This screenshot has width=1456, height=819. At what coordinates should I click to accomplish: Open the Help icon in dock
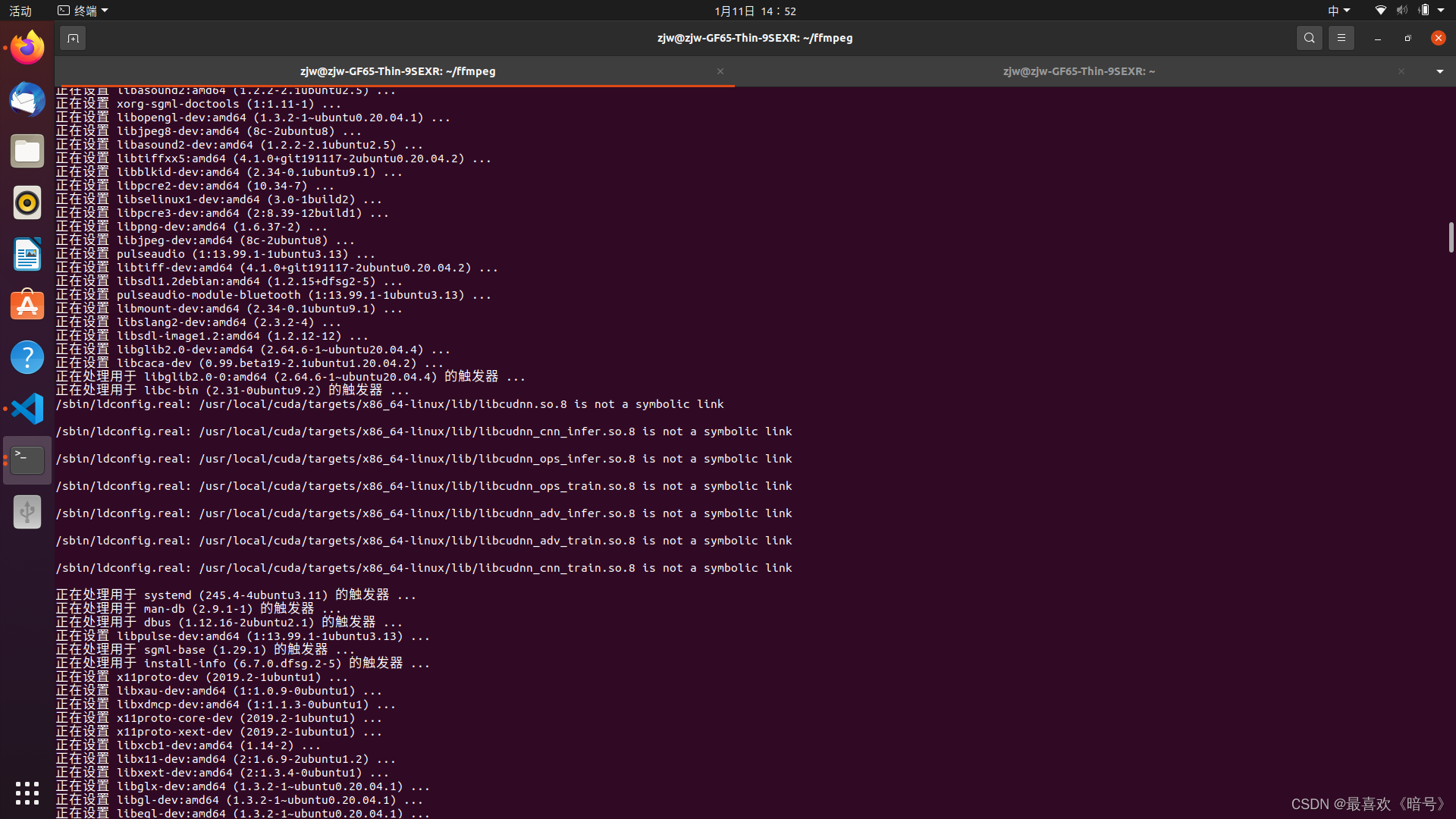tap(27, 357)
